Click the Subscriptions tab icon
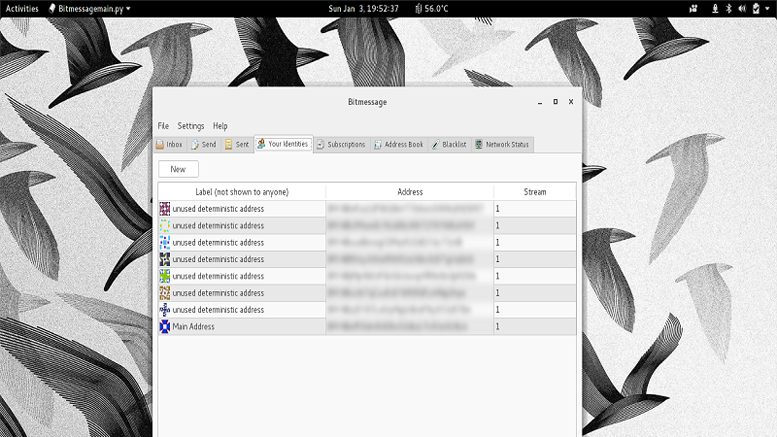Viewport: 777px width, 437px height. [321, 145]
